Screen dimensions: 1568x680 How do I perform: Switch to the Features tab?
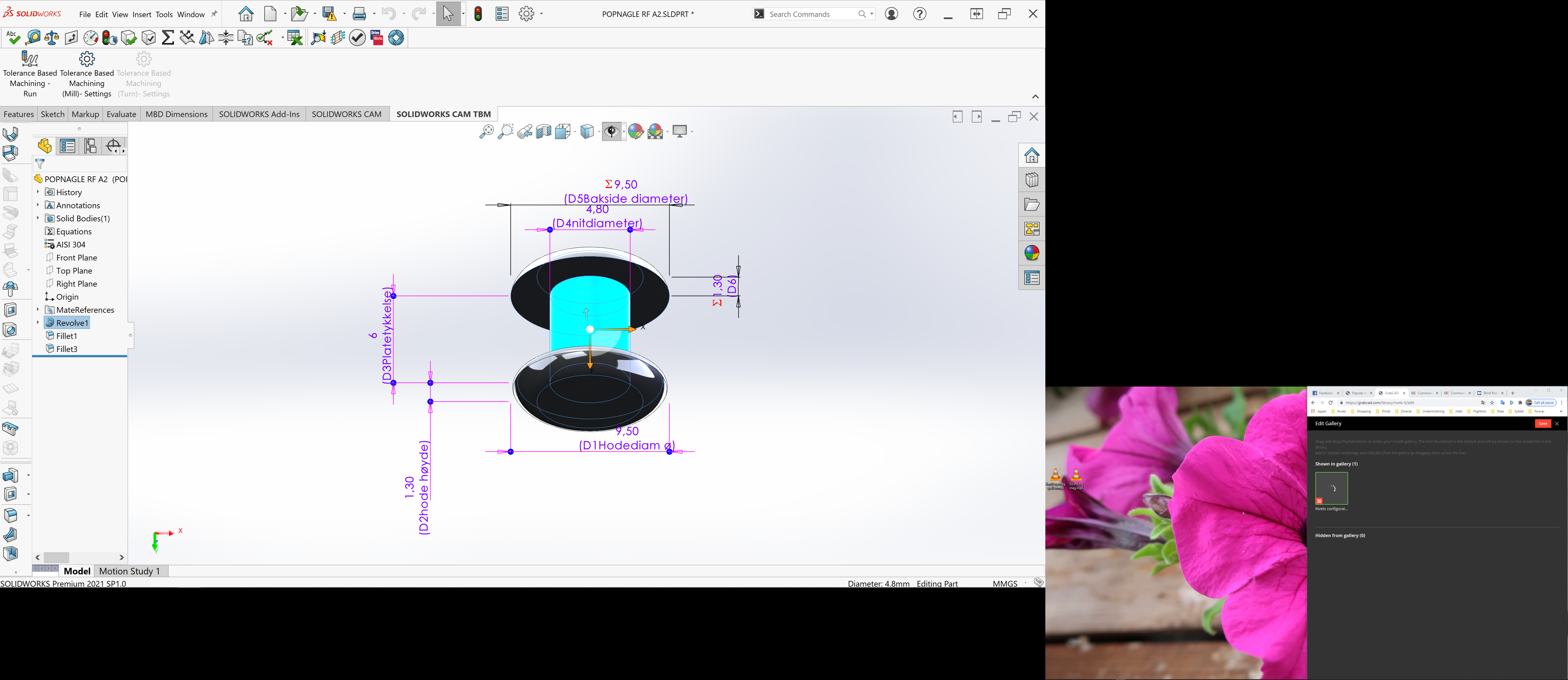(x=19, y=114)
